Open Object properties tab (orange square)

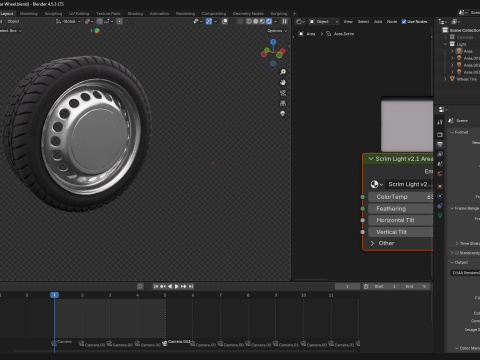[x=440, y=186]
